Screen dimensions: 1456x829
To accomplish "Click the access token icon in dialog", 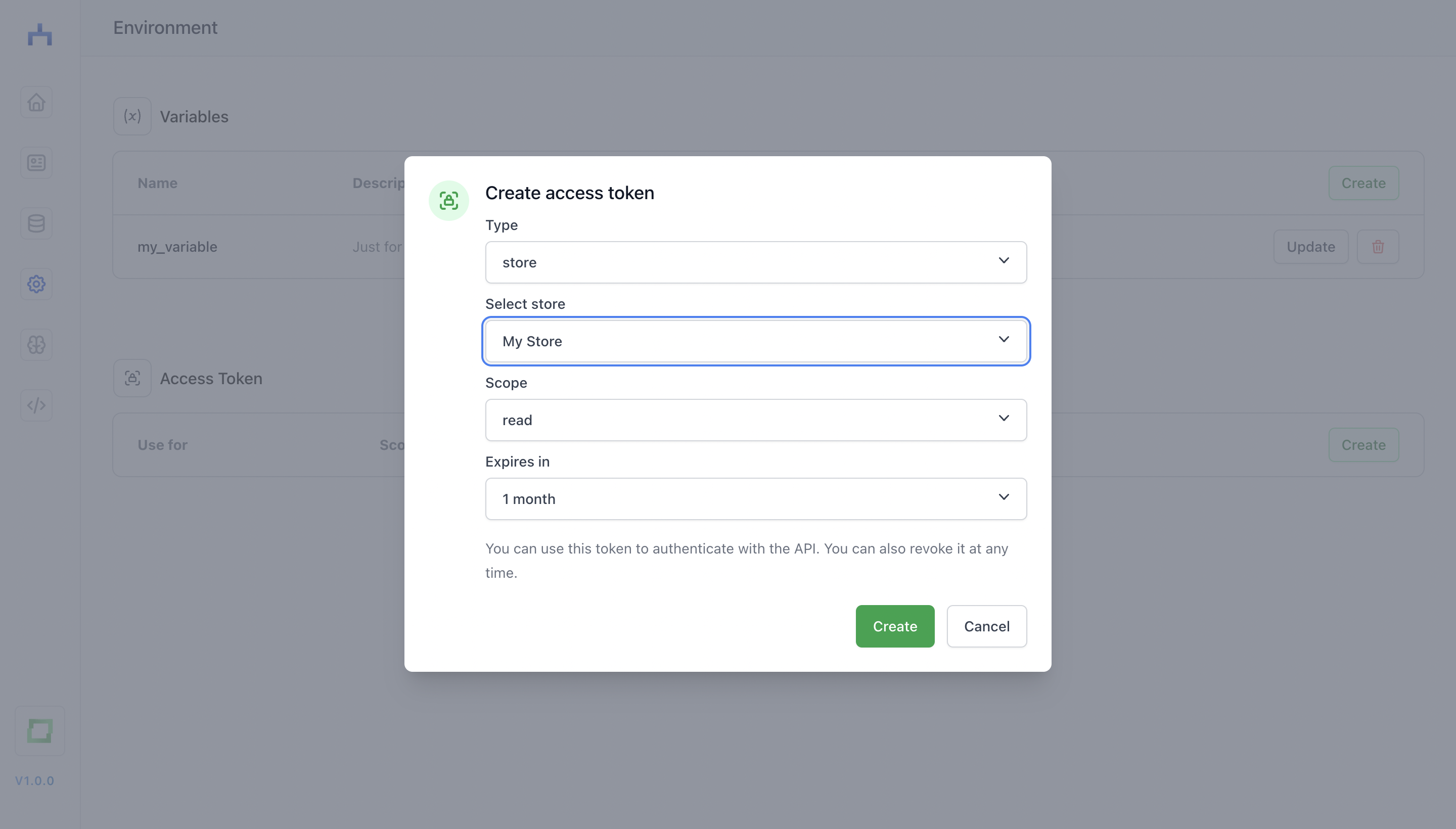I will 448,200.
